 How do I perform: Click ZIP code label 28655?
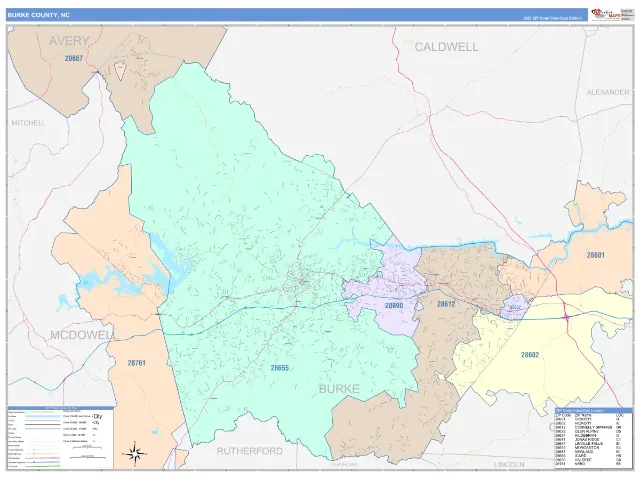click(x=280, y=368)
